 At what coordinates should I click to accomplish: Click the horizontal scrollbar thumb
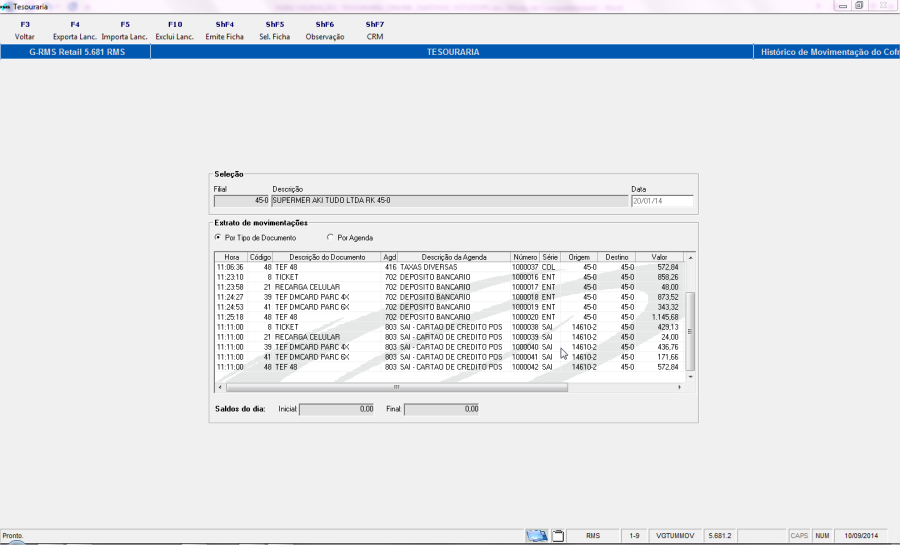(x=397, y=387)
